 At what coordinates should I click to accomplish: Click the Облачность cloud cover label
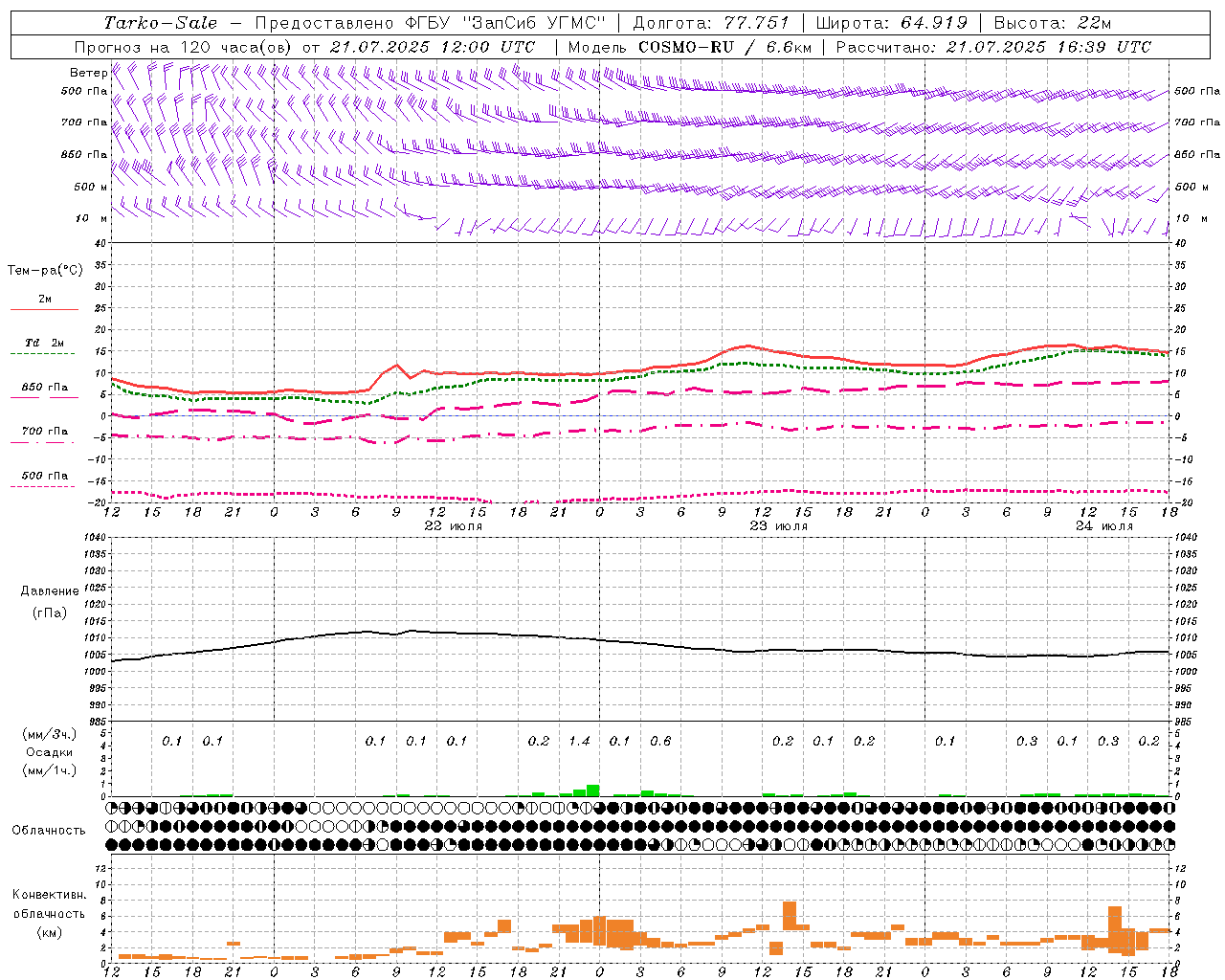pyautogui.click(x=49, y=830)
